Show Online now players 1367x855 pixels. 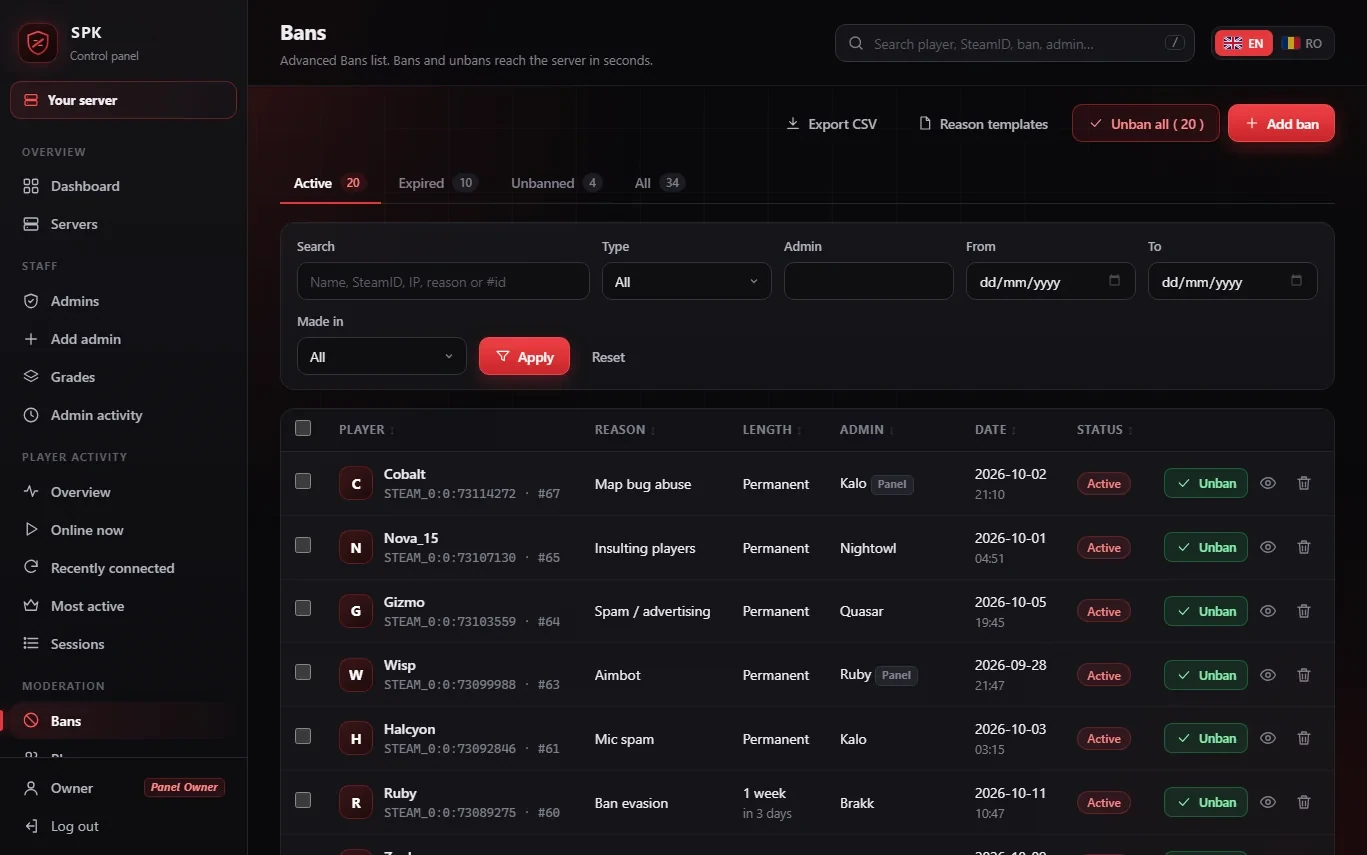tap(123, 530)
